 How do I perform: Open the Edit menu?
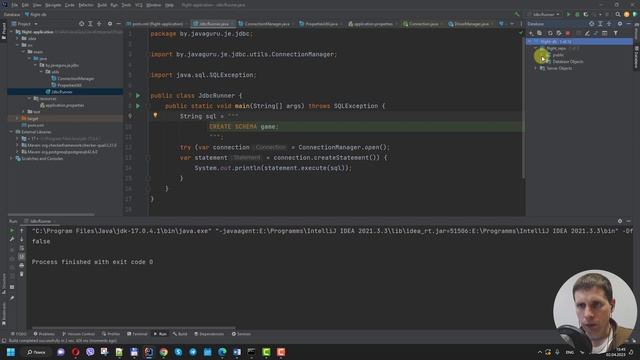[25, 5]
